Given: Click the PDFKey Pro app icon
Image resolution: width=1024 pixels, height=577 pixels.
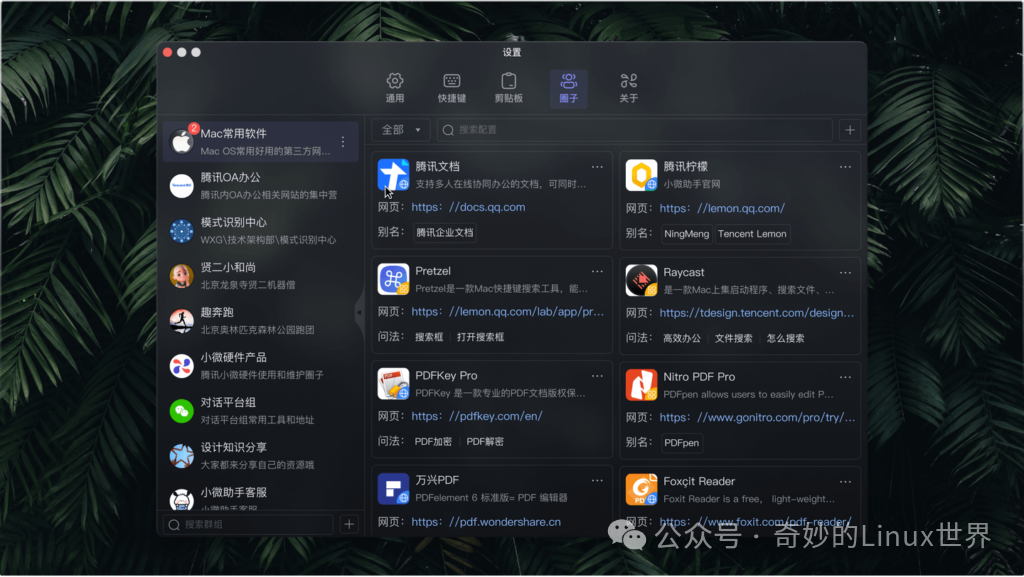Looking at the screenshot, I should [x=393, y=384].
